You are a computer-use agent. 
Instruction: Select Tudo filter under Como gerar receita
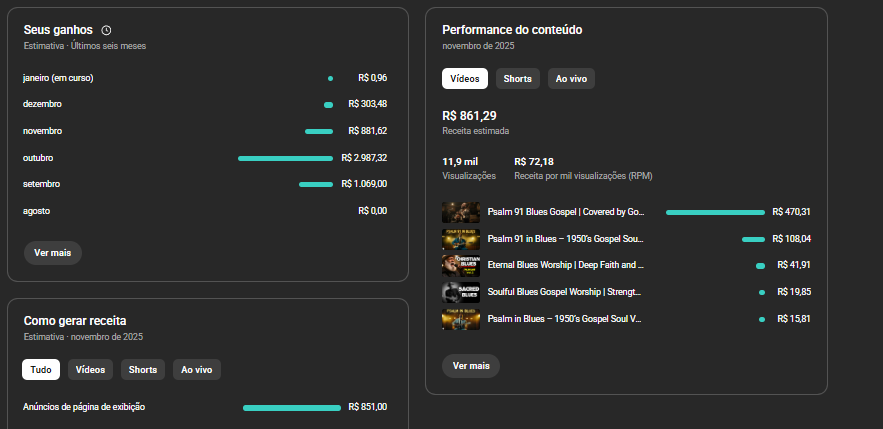pos(41,370)
